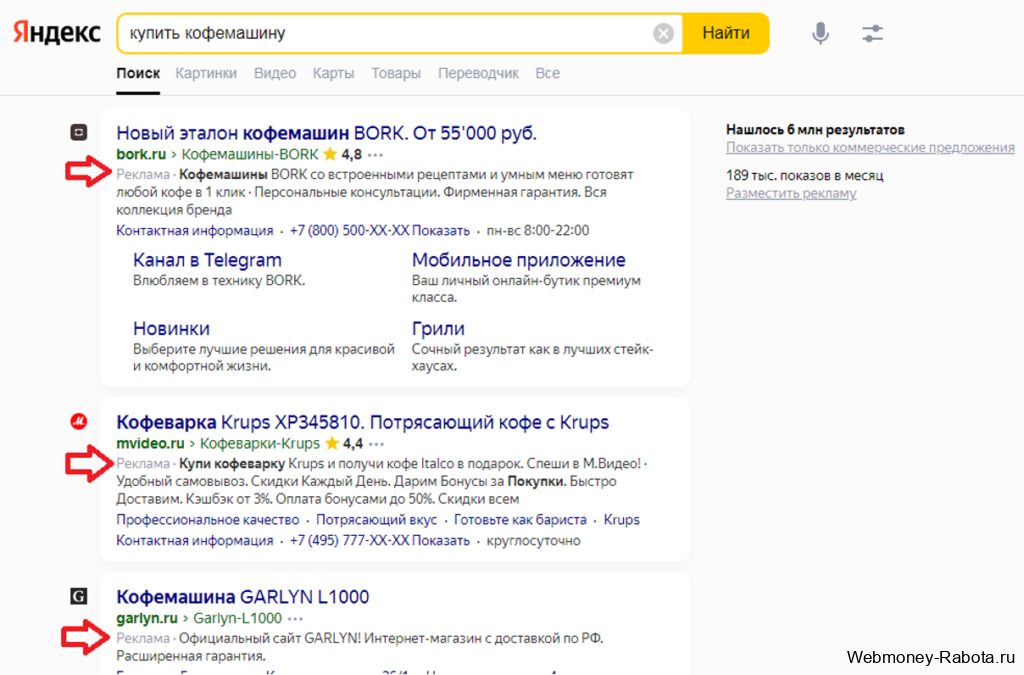Switch to the Картинки tab

coord(206,73)
